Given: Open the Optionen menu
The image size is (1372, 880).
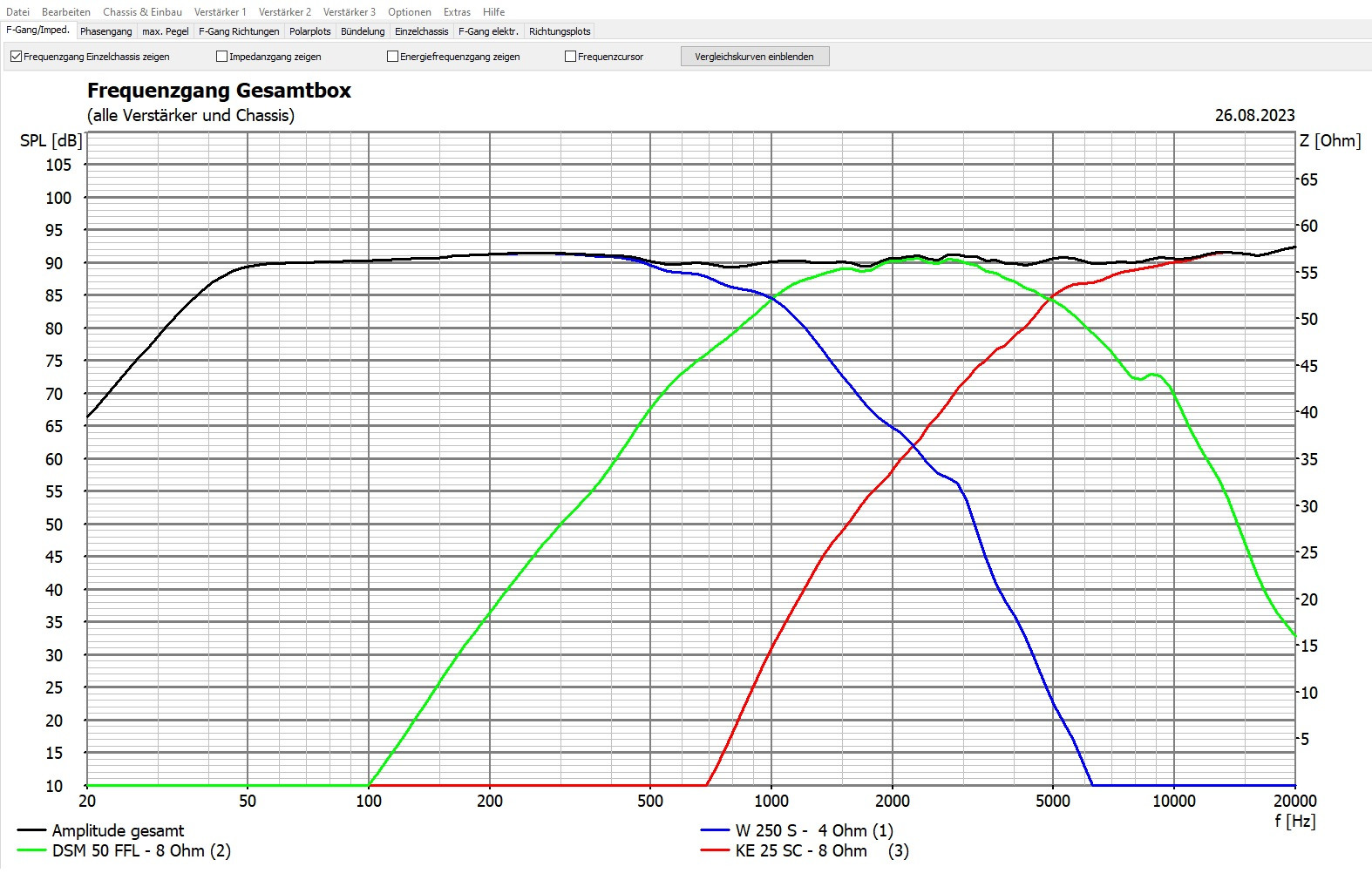Looking at the screenshot, I should pyautogui.click(x=410, y=12).
